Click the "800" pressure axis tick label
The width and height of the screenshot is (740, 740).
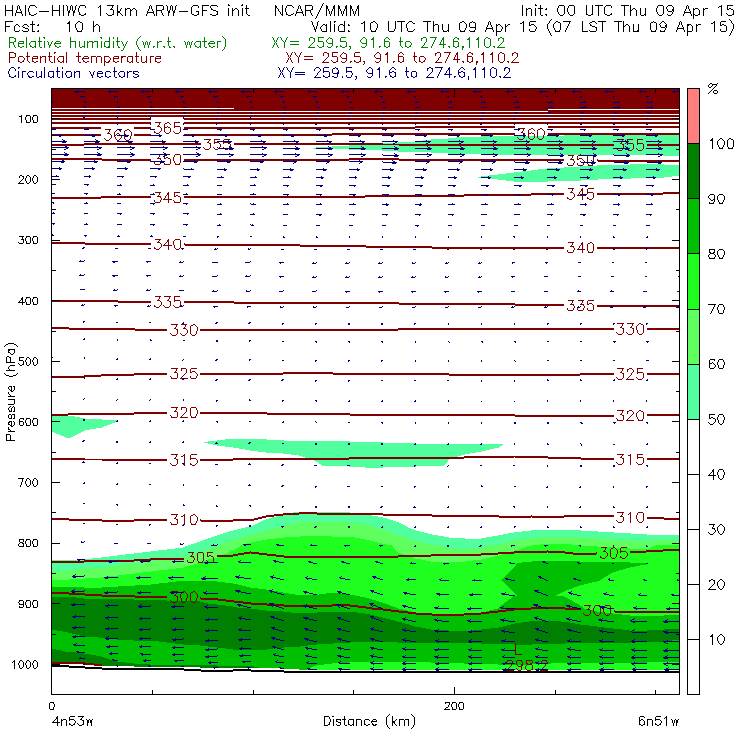click(x=28, y=543)
